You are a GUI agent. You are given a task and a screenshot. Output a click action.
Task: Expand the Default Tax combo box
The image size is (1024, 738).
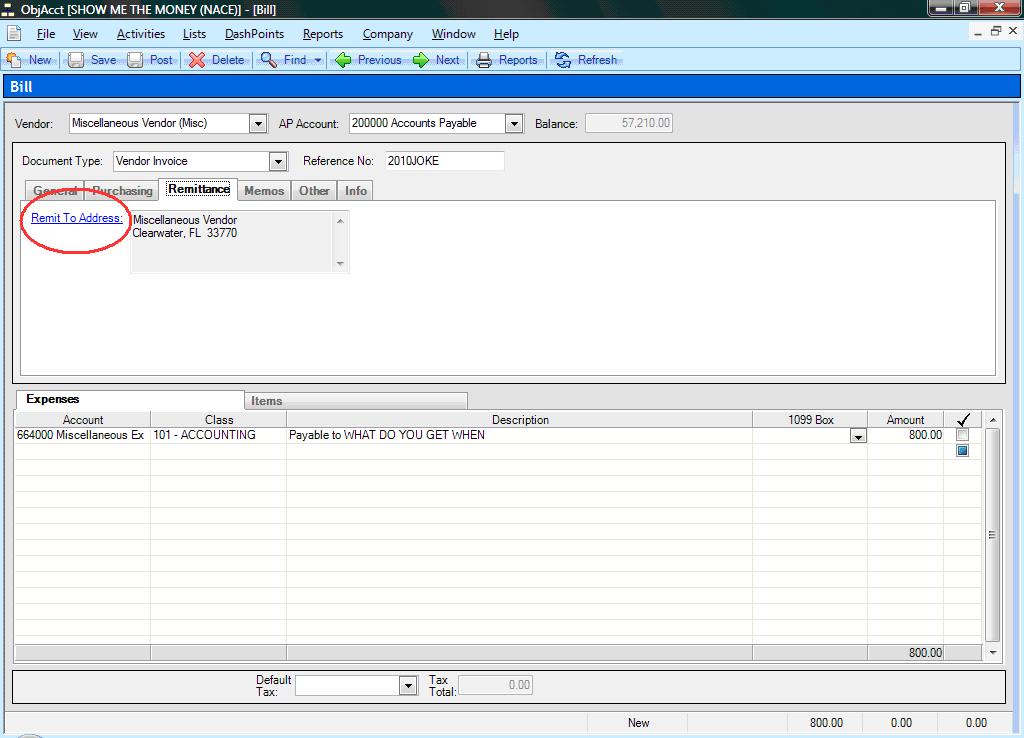coord(407,685)
